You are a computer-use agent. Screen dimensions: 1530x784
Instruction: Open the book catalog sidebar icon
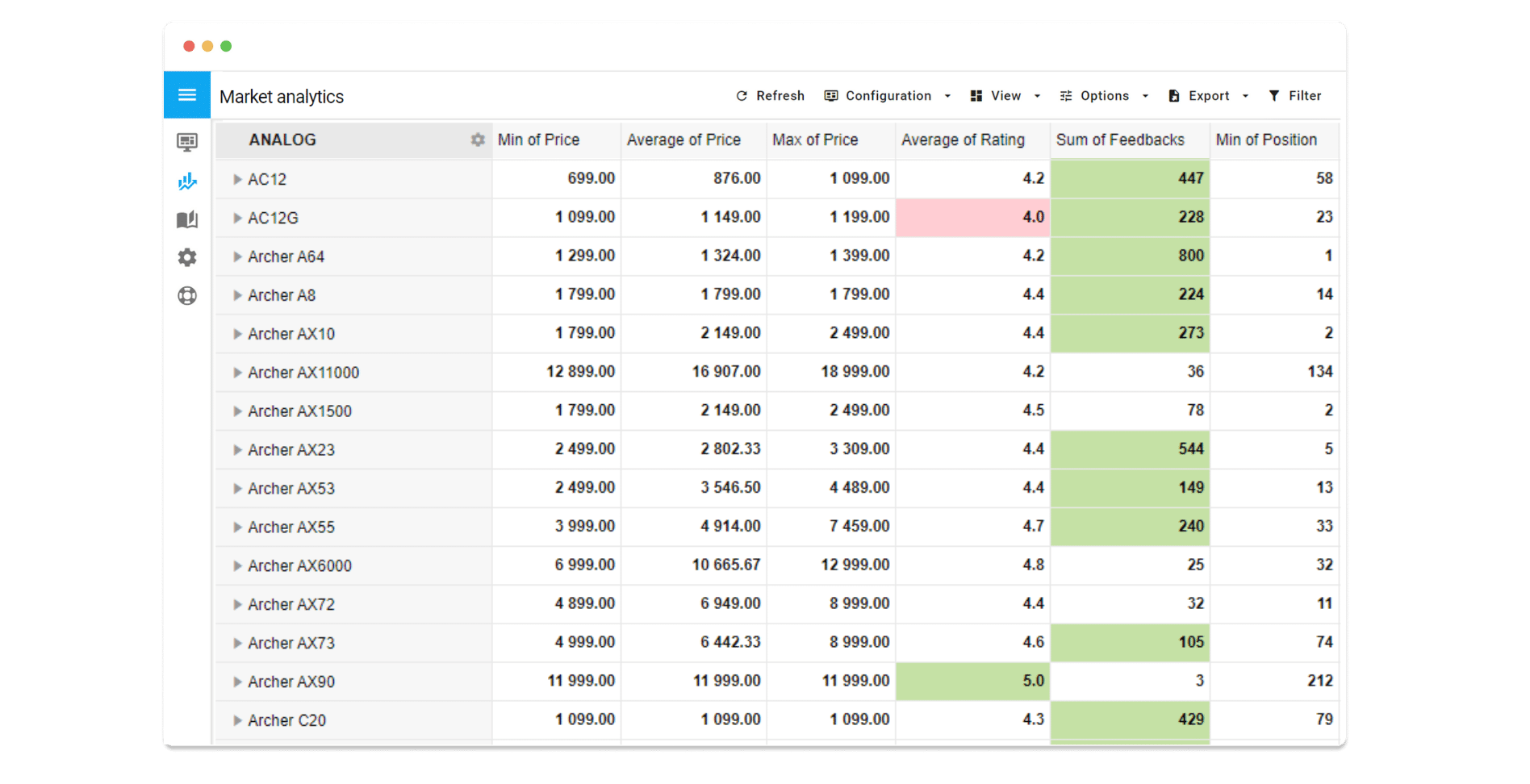pyautogui.click(x=187, y=219)
